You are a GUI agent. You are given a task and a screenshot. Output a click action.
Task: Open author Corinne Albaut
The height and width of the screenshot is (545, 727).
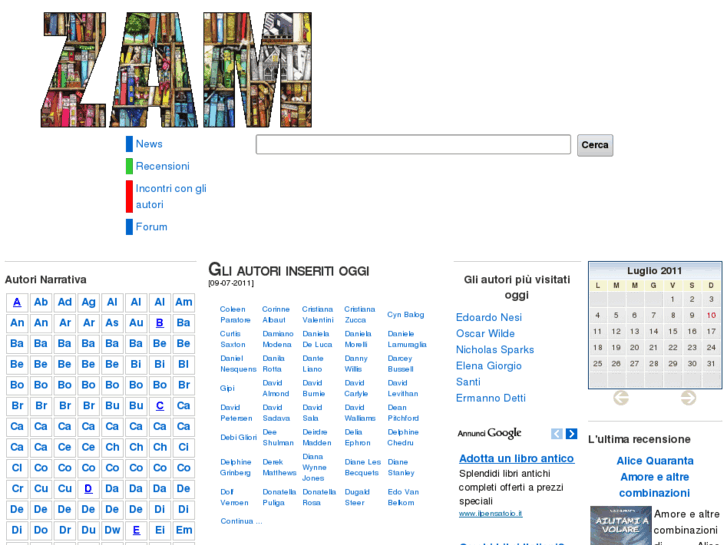(276, 314)
